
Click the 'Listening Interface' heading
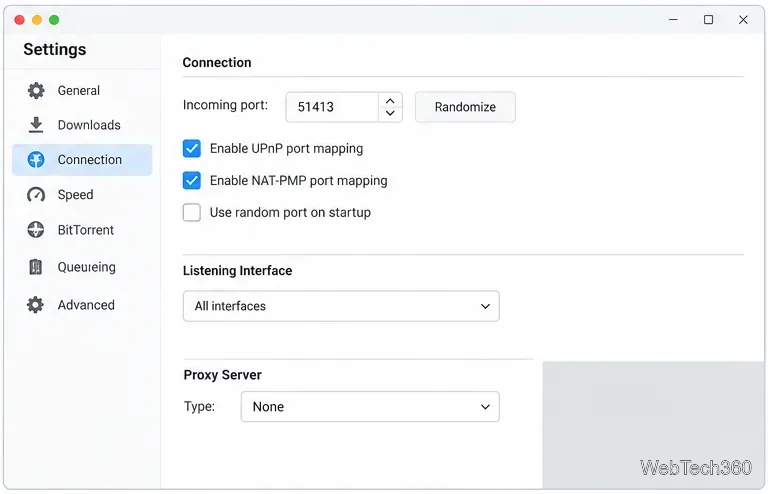tap(238, 270)
